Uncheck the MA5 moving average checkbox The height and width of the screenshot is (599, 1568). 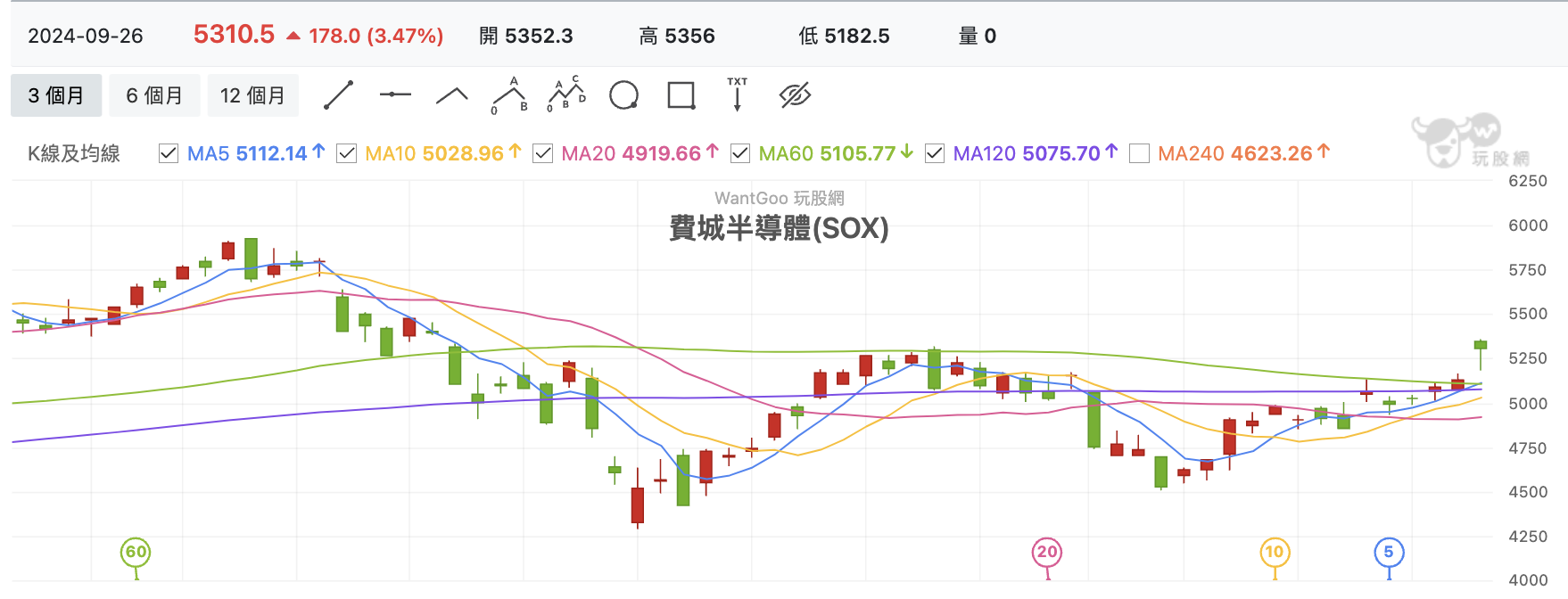coord(168,153)
